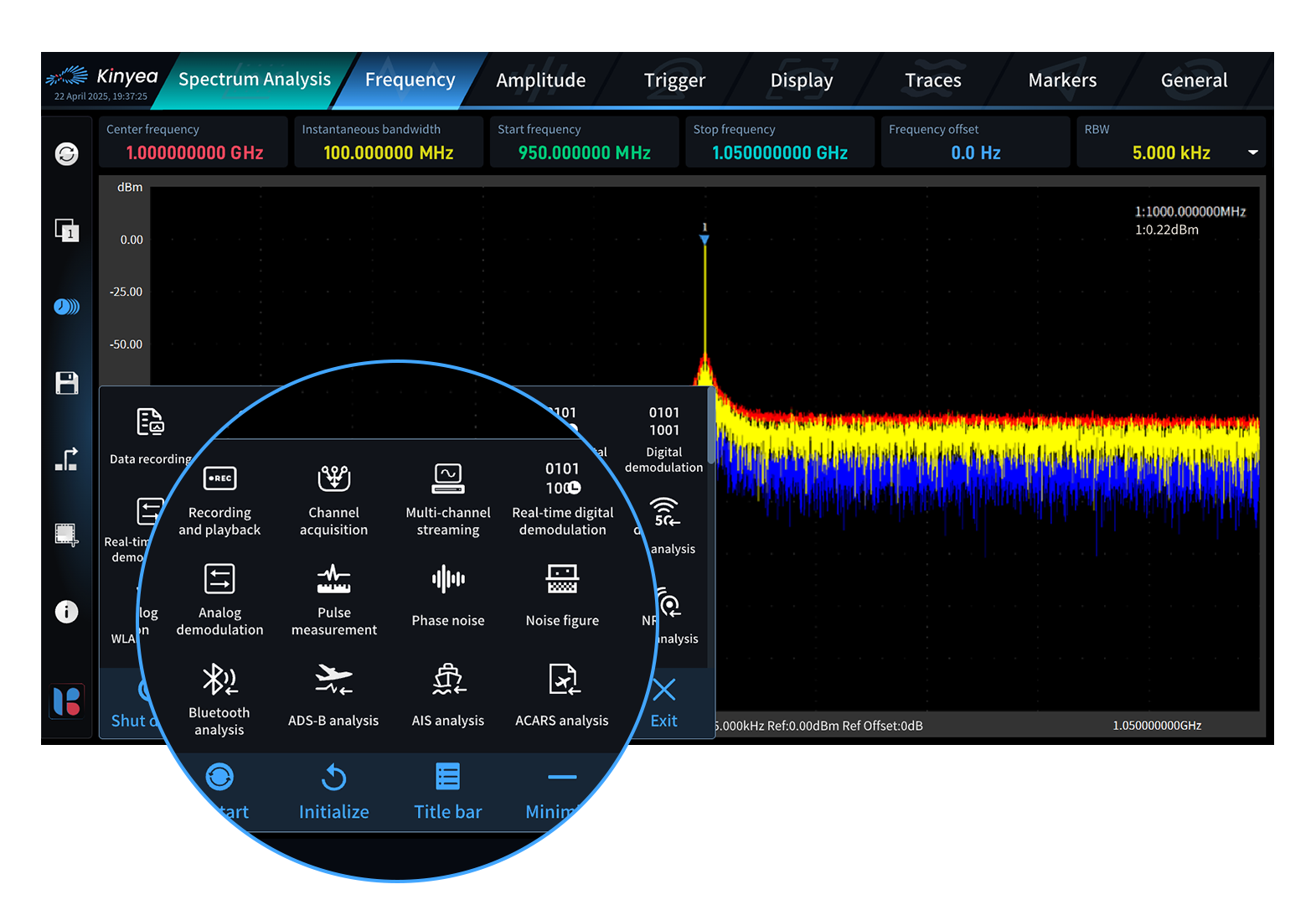Click the save disk icon in sidebar

(67, 383)
